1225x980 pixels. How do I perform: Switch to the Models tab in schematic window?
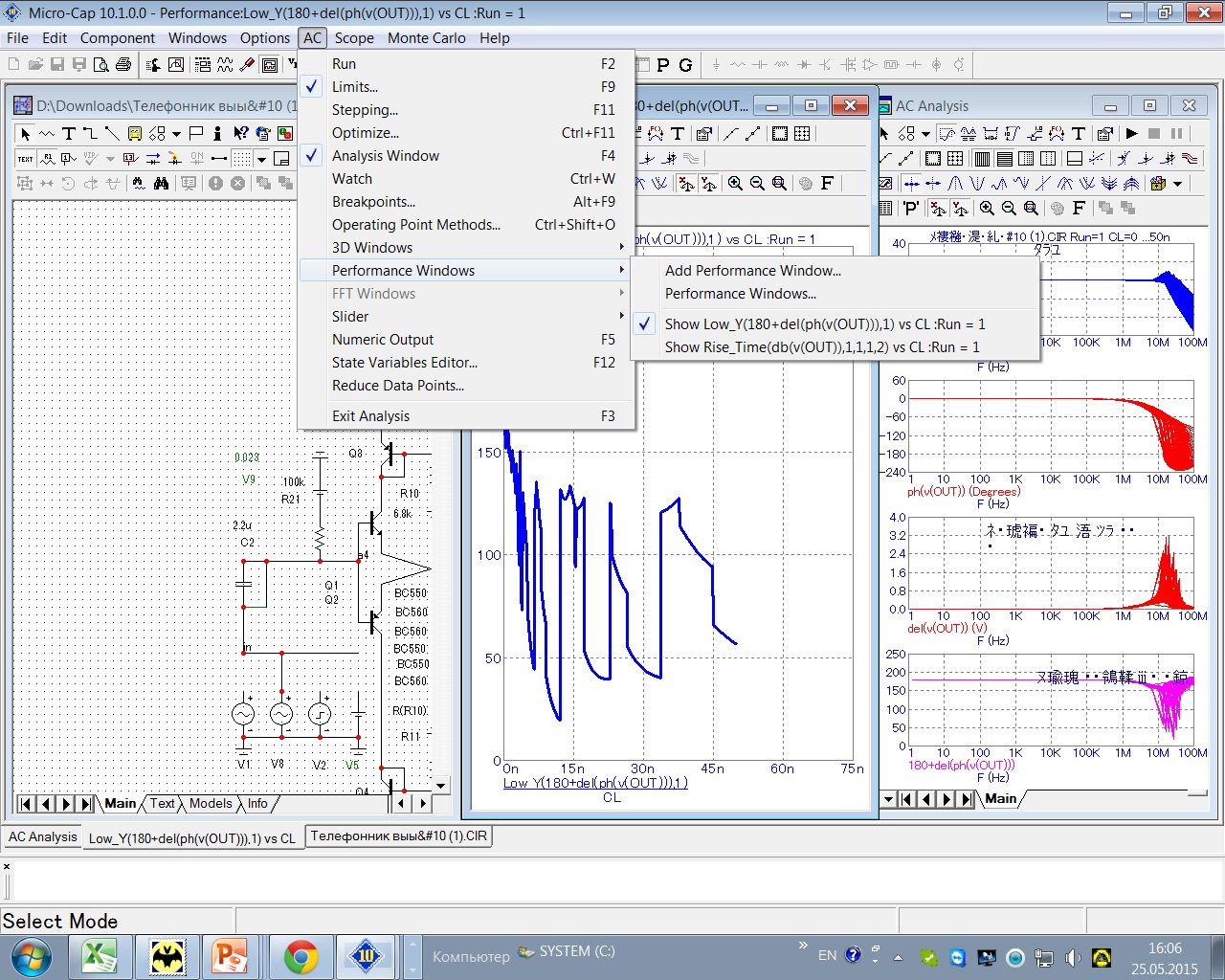click(211, 804)
